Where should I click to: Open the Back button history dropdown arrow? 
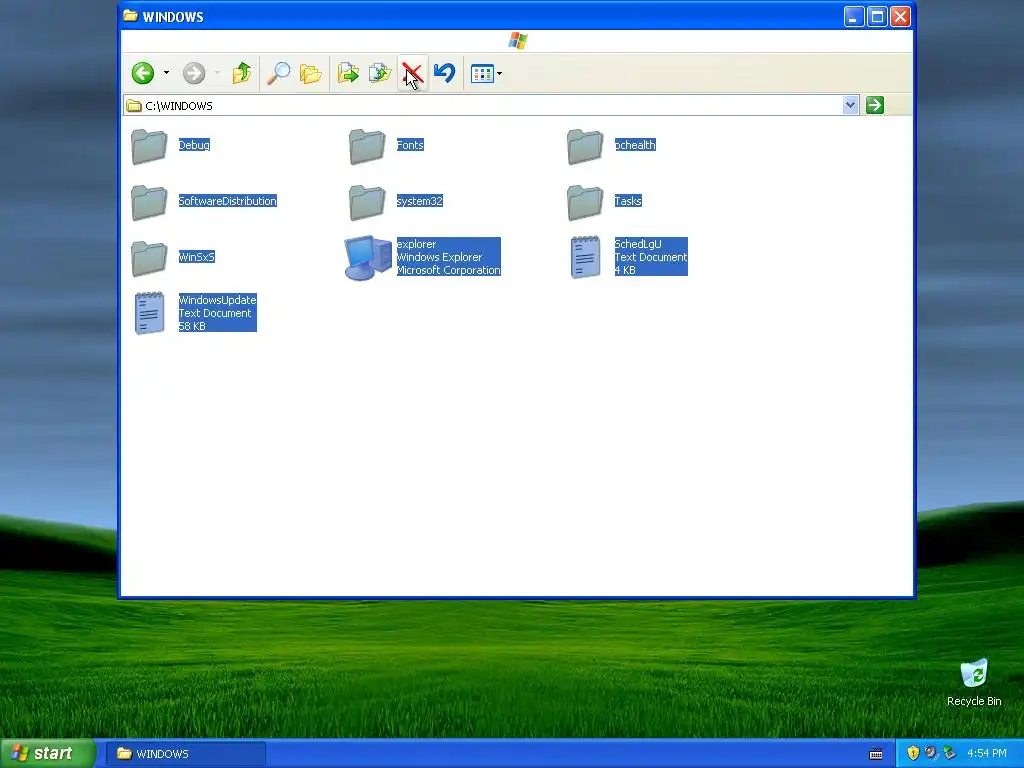coord(167,73)
